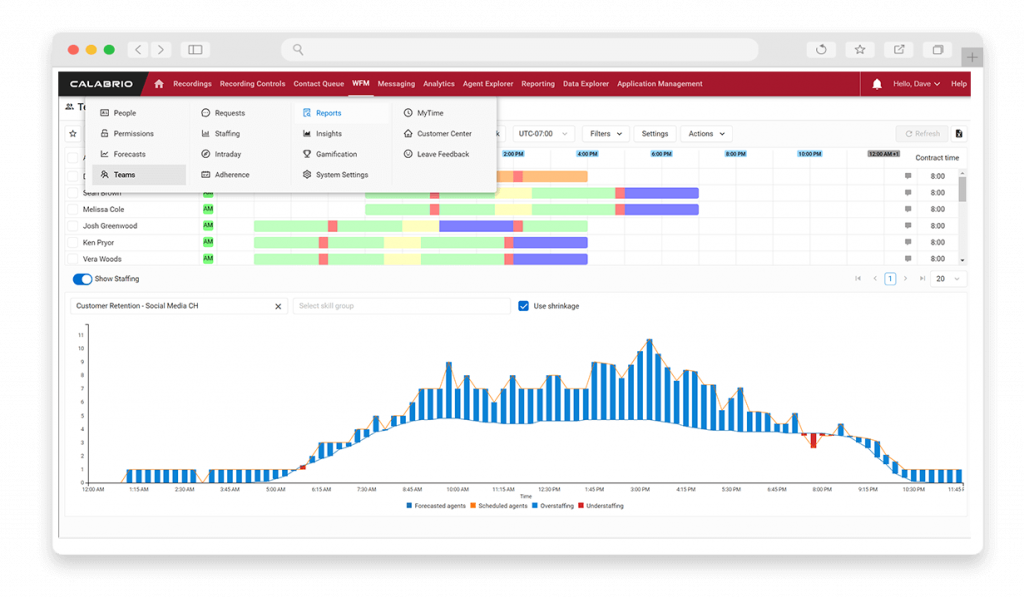Click the System Settings icon in the WFM menu

[x=307, y=174]
